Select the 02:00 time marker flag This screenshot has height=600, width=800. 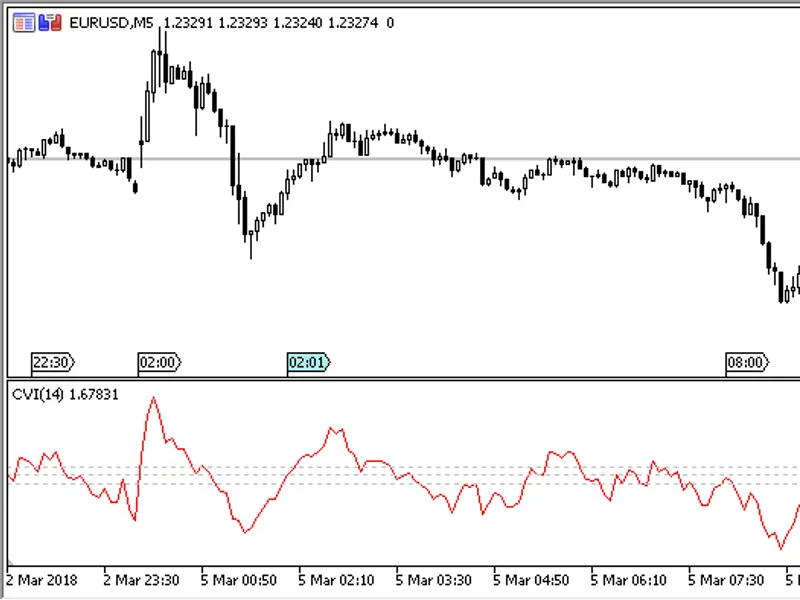(x=159, y=362)
